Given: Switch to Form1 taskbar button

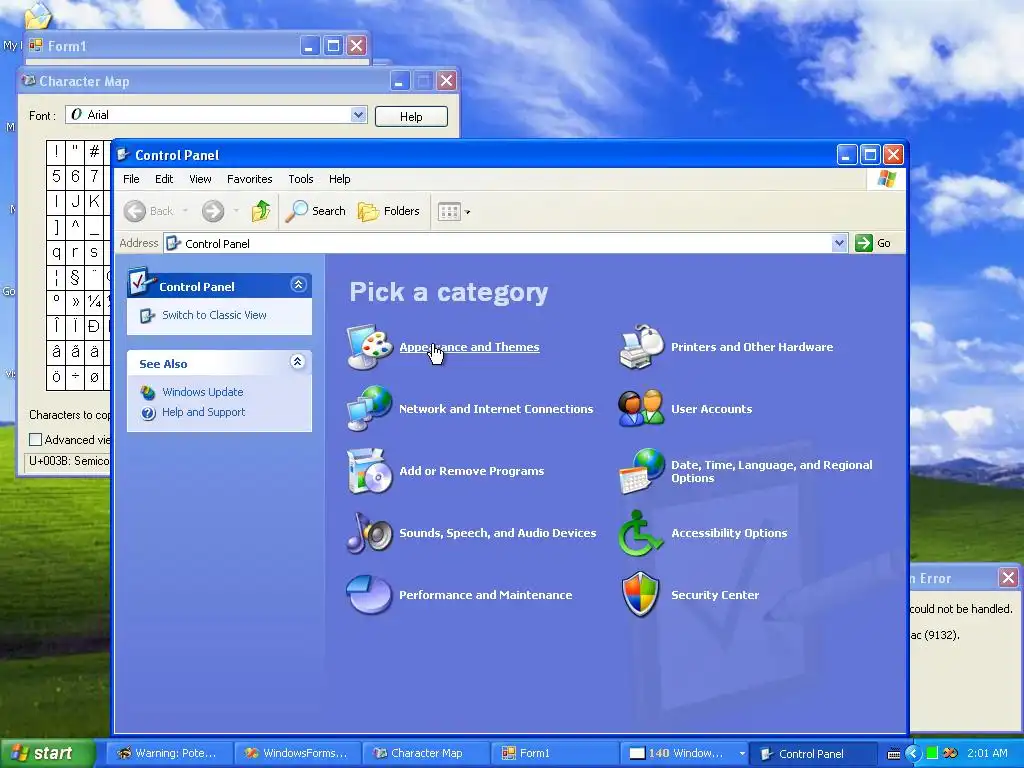Looking at the screenshot, I should (x=554, y=754).
